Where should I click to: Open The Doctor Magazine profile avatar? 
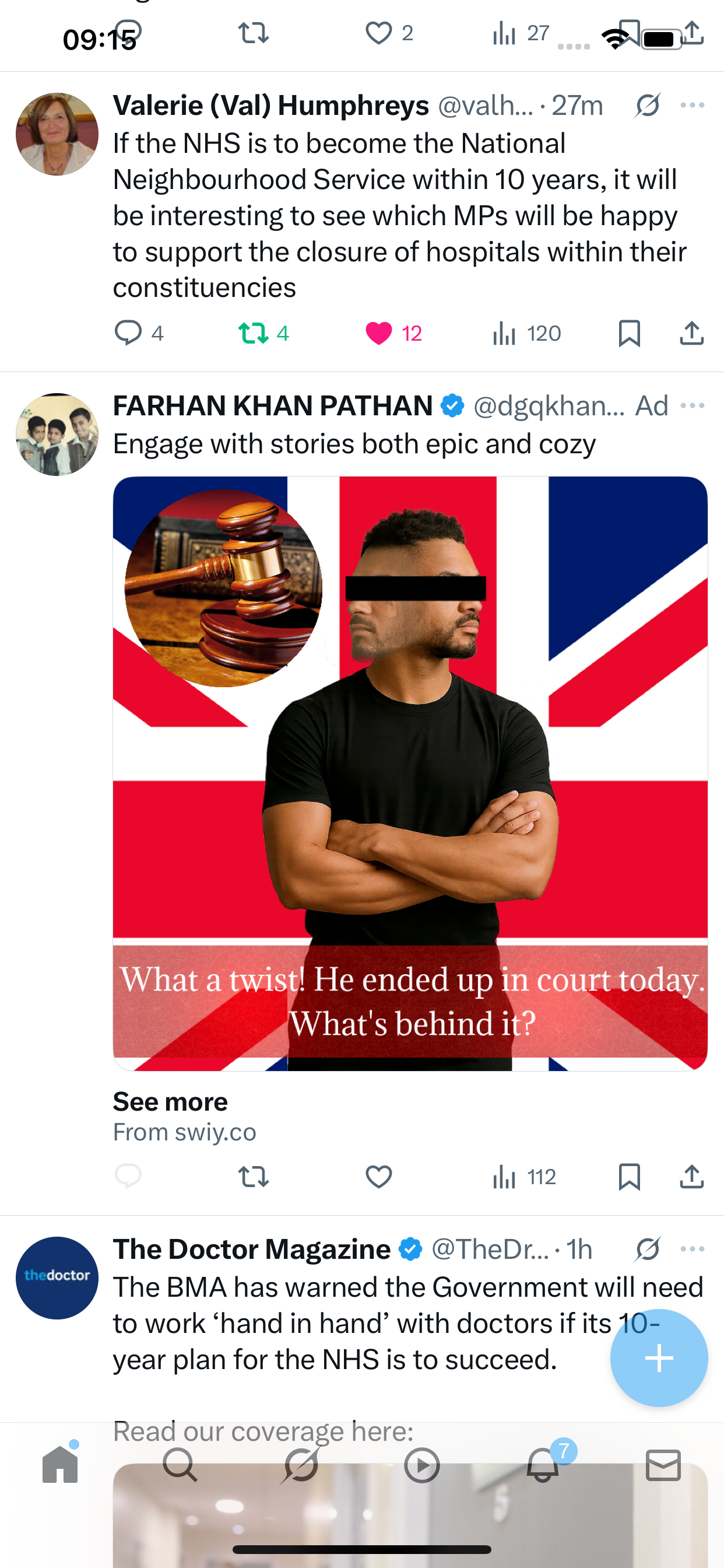(57, 1277)
